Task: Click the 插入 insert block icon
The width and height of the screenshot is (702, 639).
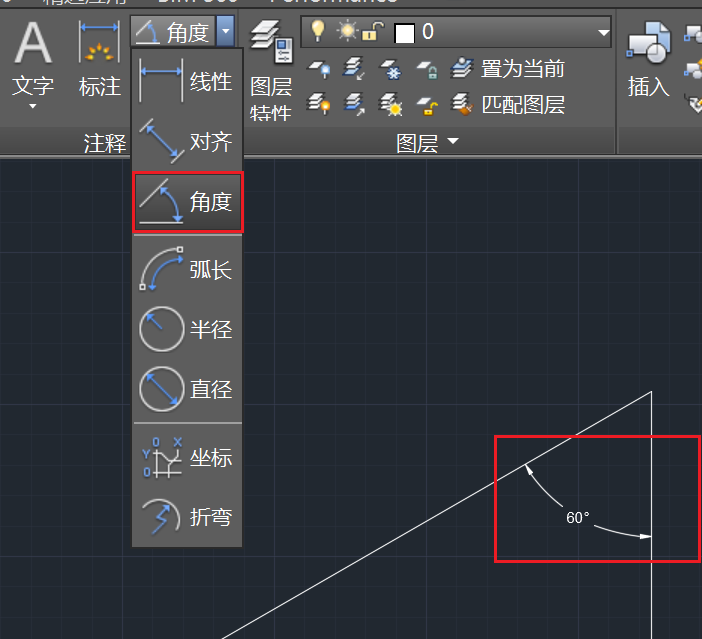Action: [x=649, y=59]
